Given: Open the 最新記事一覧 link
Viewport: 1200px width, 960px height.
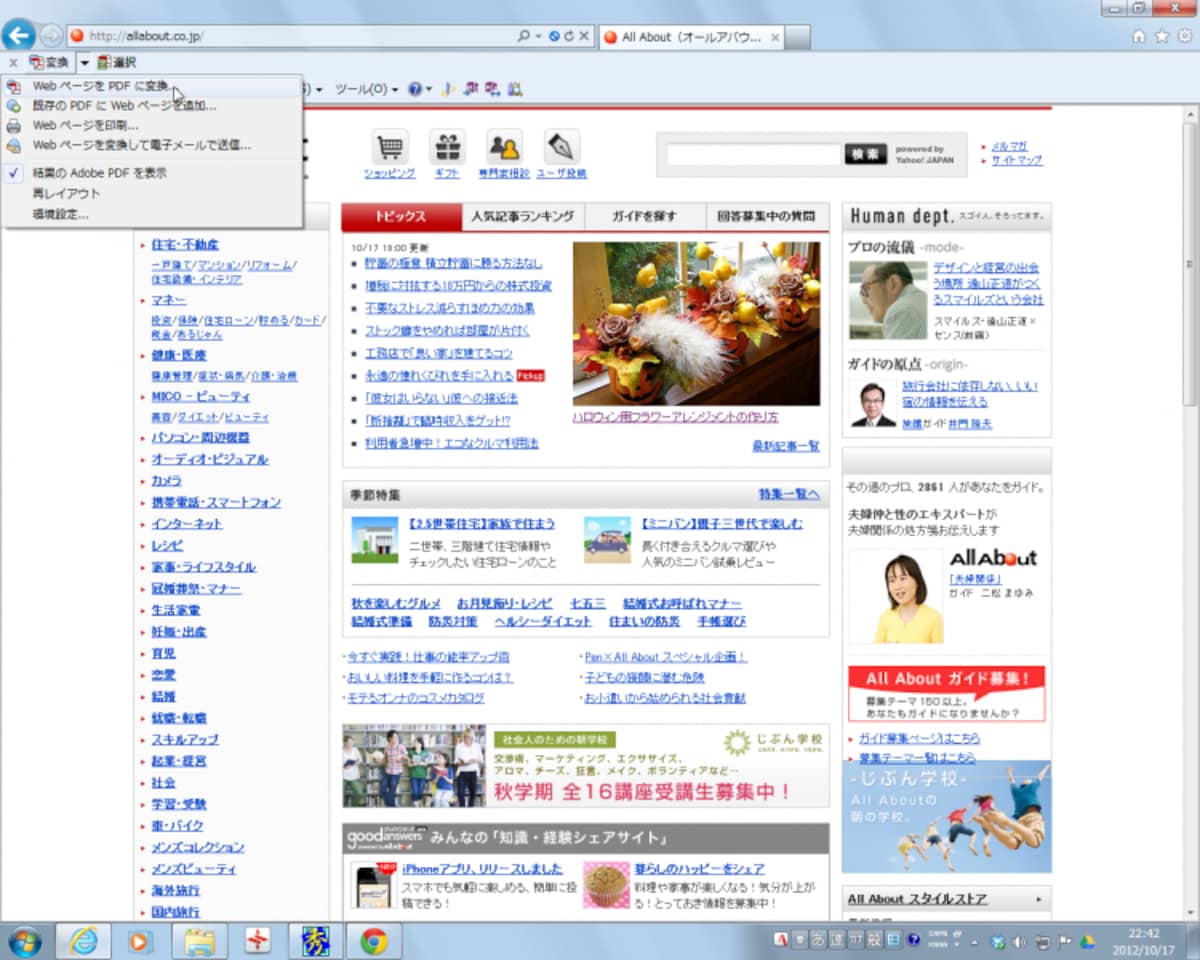Looking at the screenshot, I should [786, 446].
